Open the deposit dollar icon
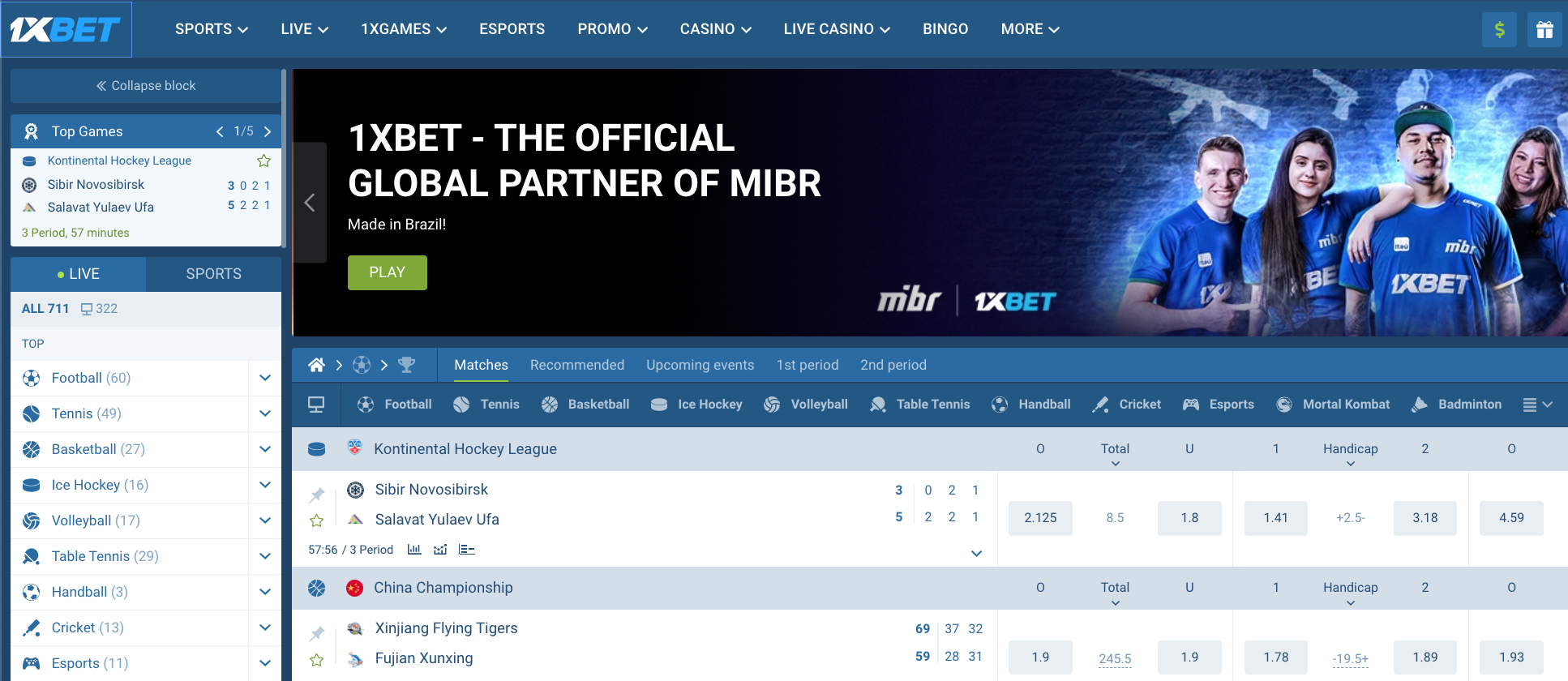This screenshot has height=681, width=1568. [x=1499, y=30]
